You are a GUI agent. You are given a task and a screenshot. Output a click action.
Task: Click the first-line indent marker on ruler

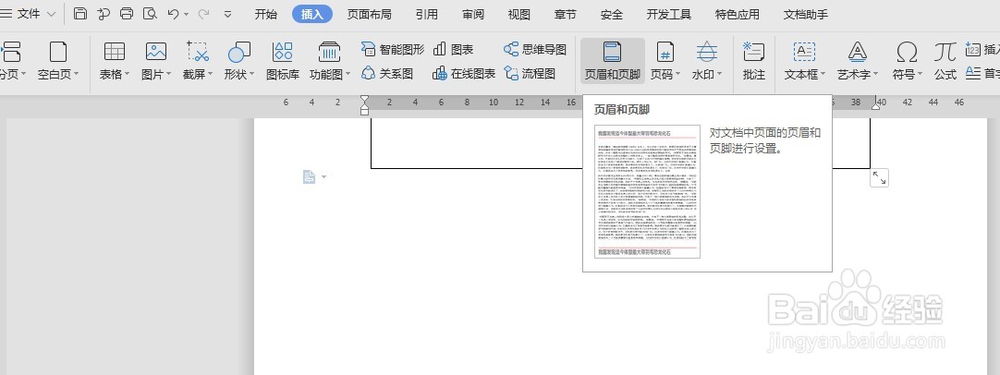(x=365, y=100)
